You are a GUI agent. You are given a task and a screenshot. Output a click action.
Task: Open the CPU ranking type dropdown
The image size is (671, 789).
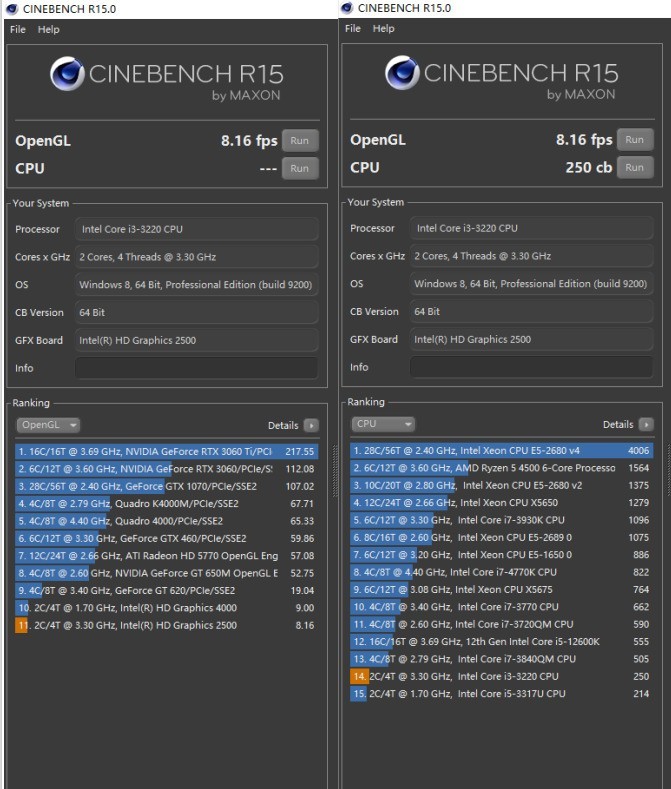(382, 425)
